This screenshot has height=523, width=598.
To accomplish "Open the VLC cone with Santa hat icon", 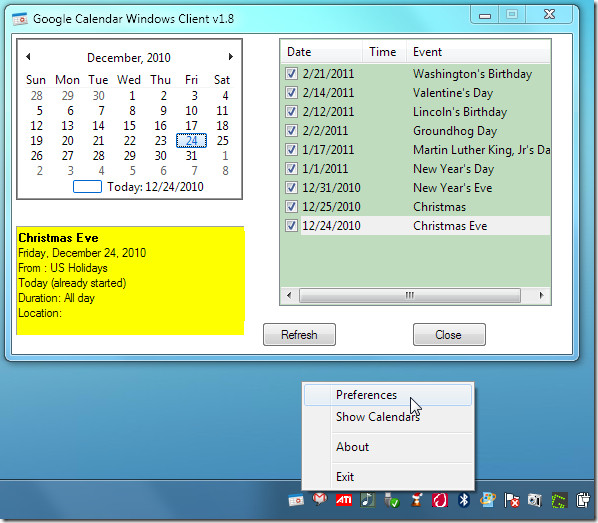I will coord(416,500).
